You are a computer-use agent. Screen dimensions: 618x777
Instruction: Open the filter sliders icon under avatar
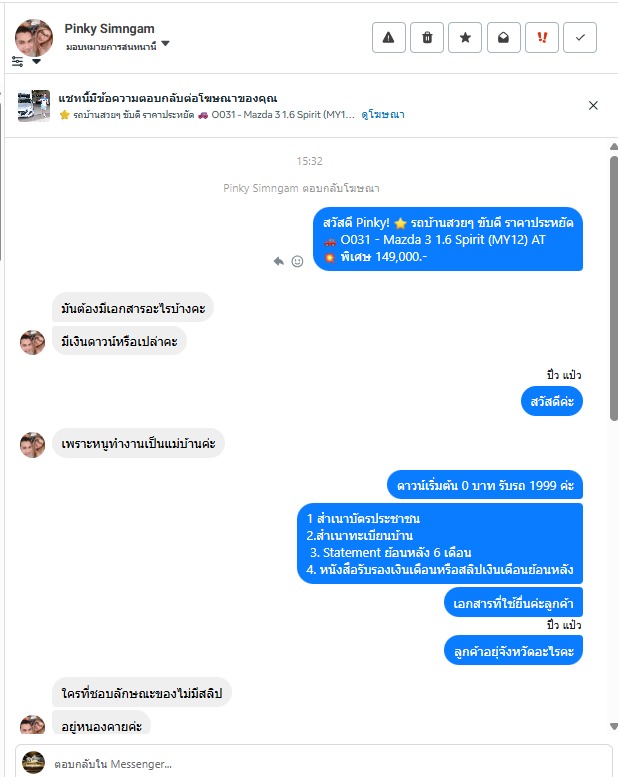pos(17,61)
